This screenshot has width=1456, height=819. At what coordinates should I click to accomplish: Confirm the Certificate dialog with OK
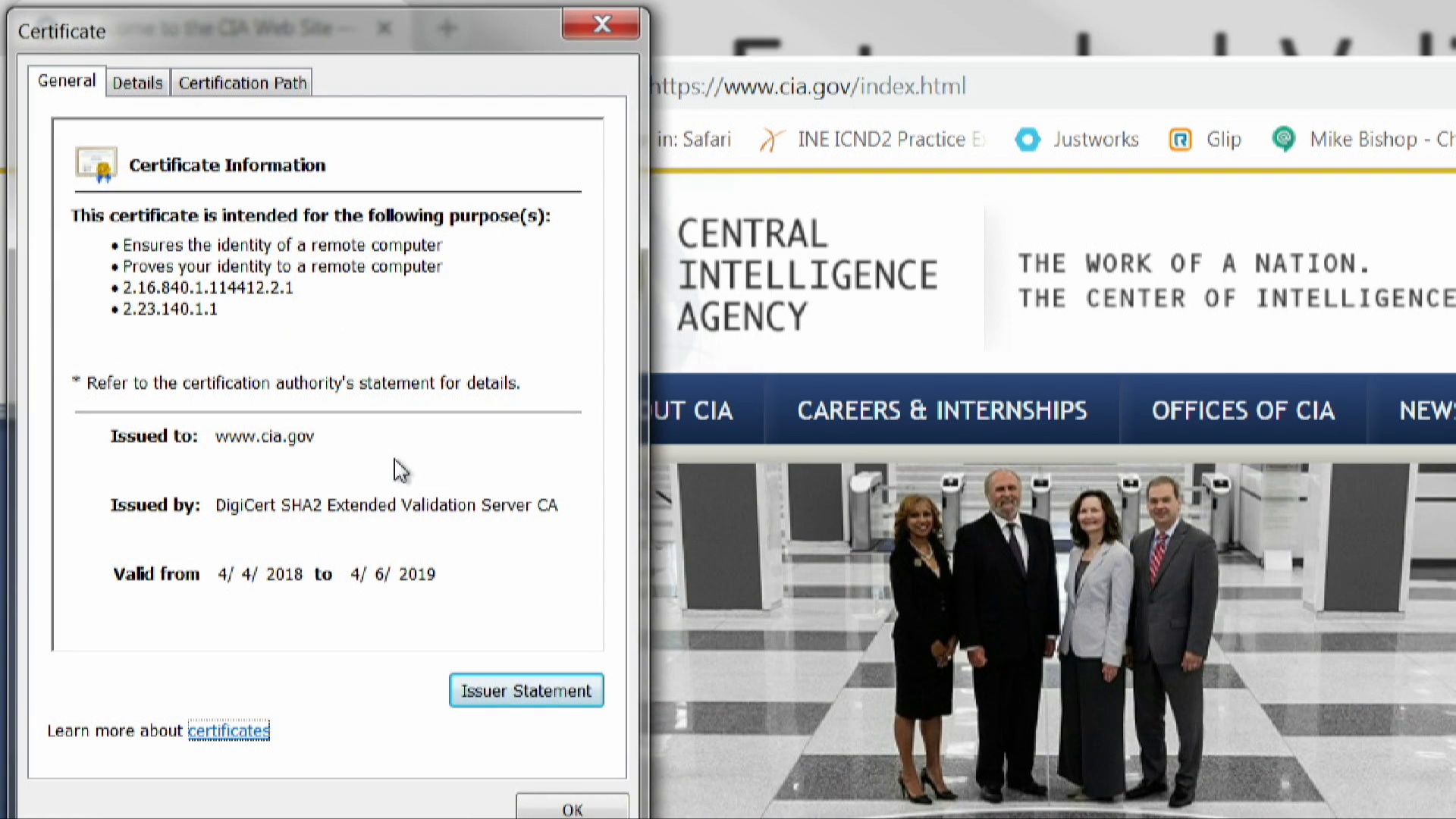click(573, 808)
